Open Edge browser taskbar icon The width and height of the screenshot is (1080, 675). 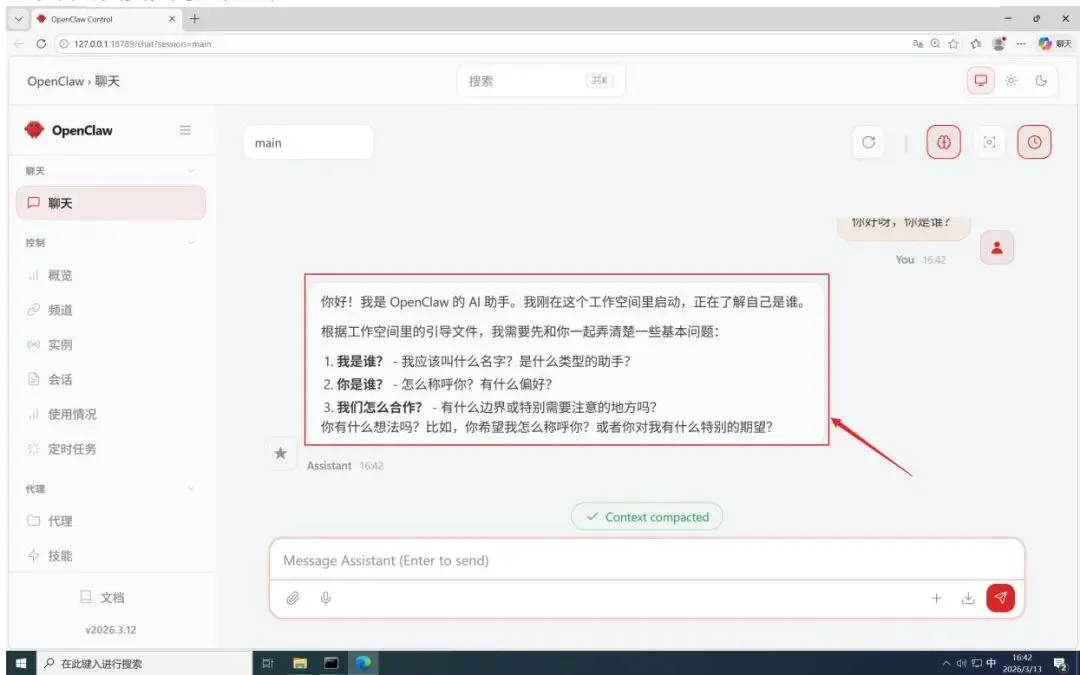pos(363,663)
